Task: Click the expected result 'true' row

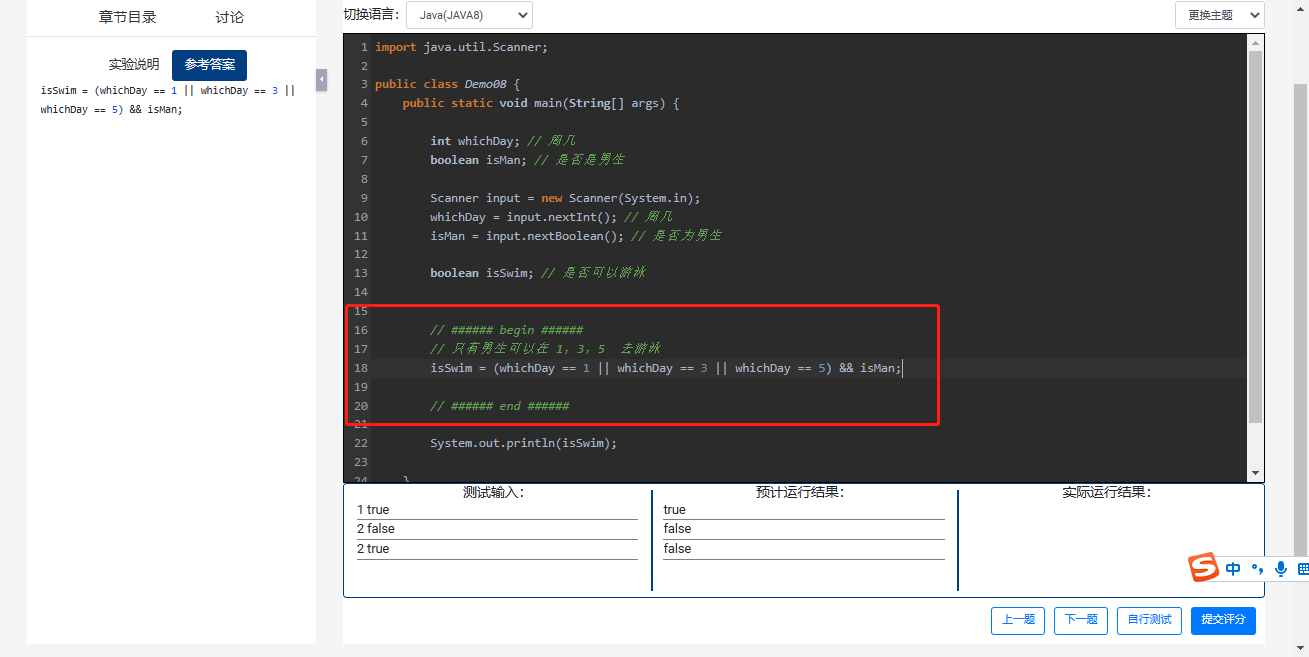Action: (x=804, y=510)
